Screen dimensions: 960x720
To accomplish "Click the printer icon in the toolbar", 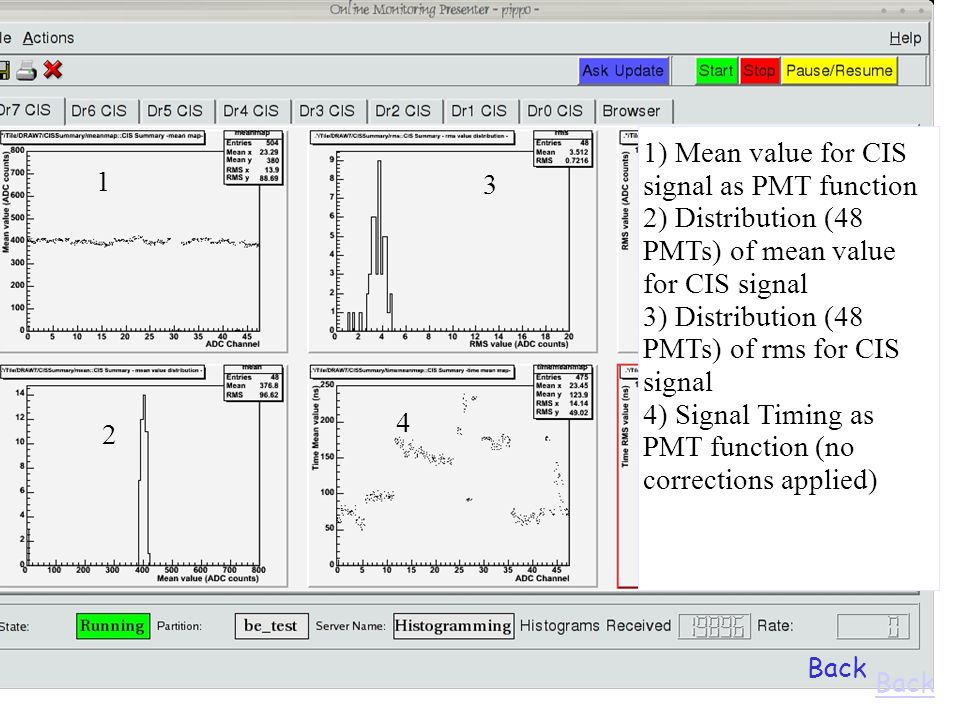I will 26,70.
